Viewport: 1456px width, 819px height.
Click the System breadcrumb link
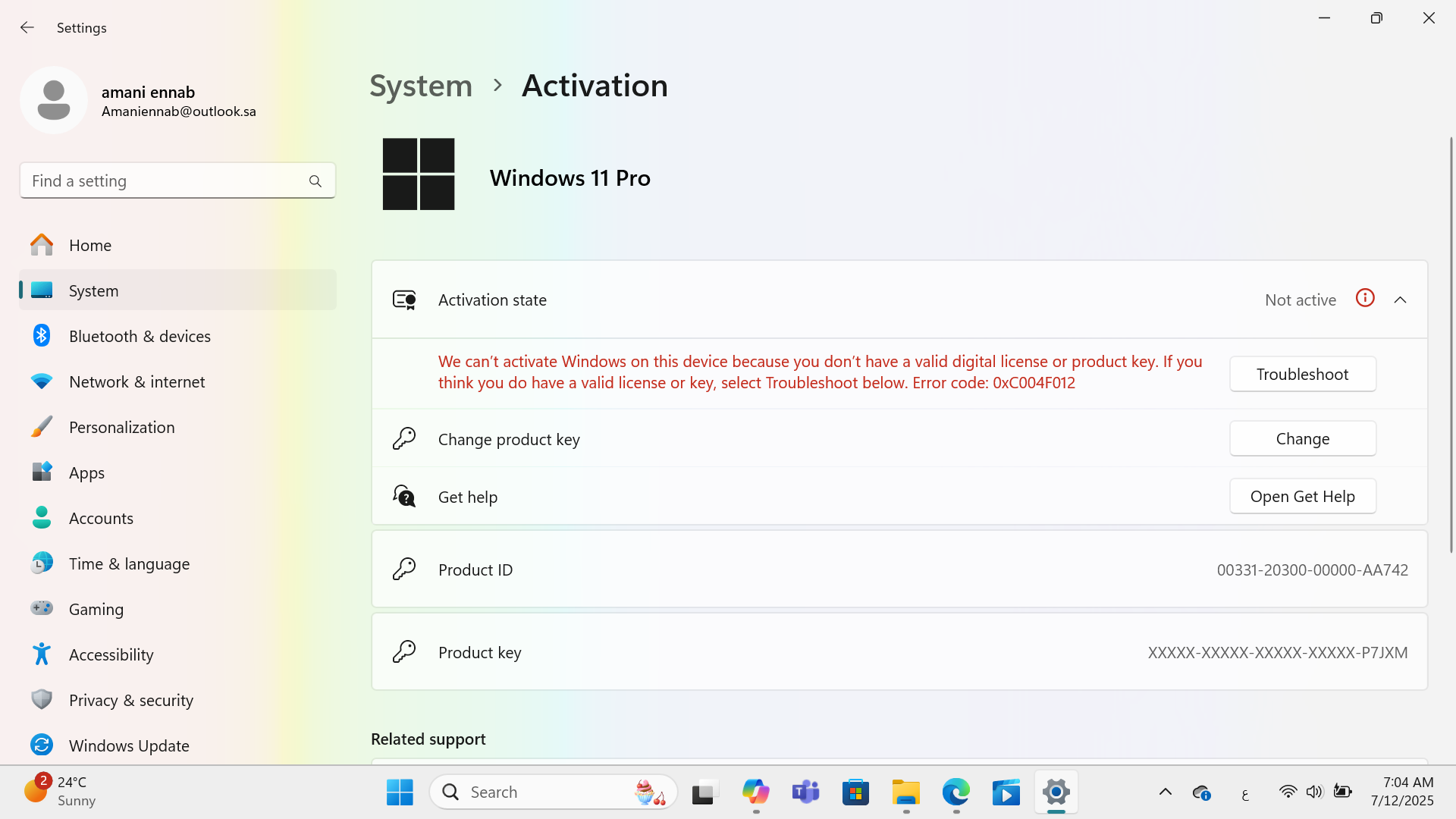coord(421,86)
